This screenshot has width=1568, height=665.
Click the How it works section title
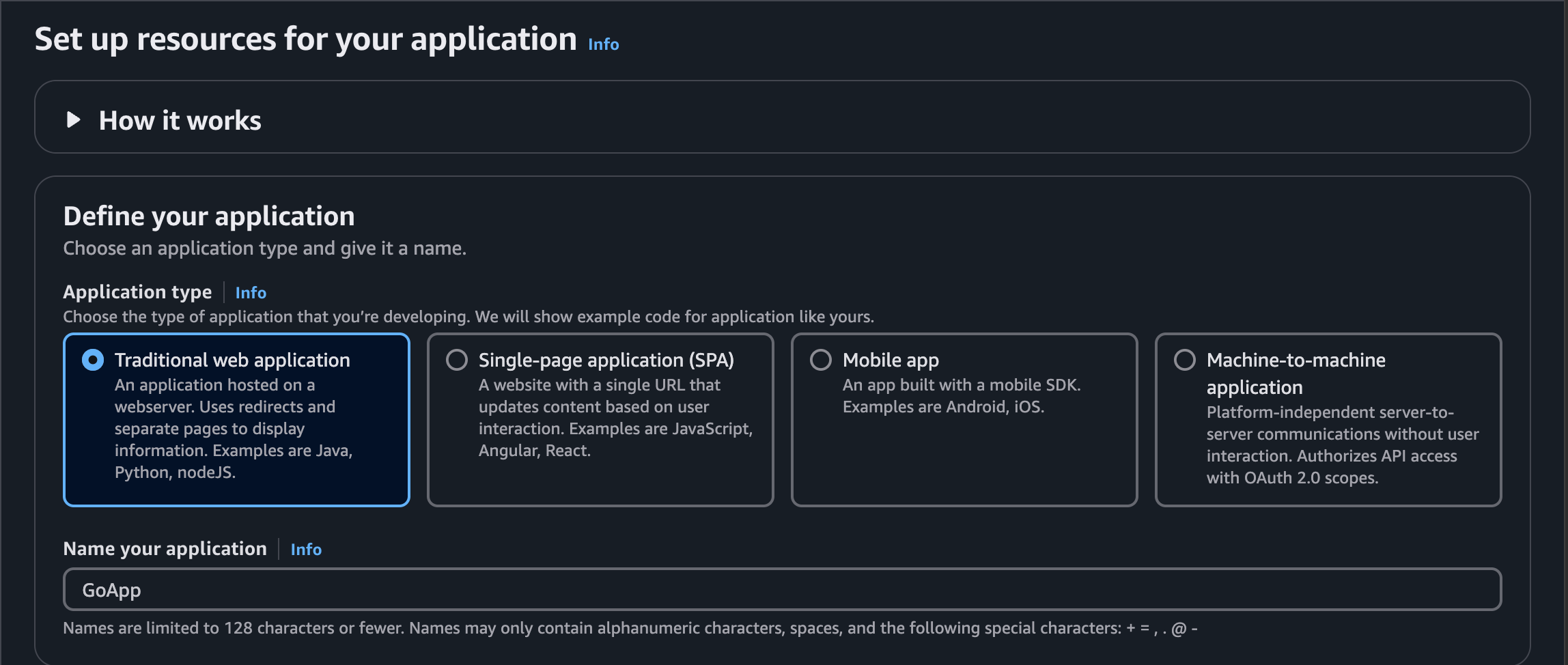pos(180,121)
